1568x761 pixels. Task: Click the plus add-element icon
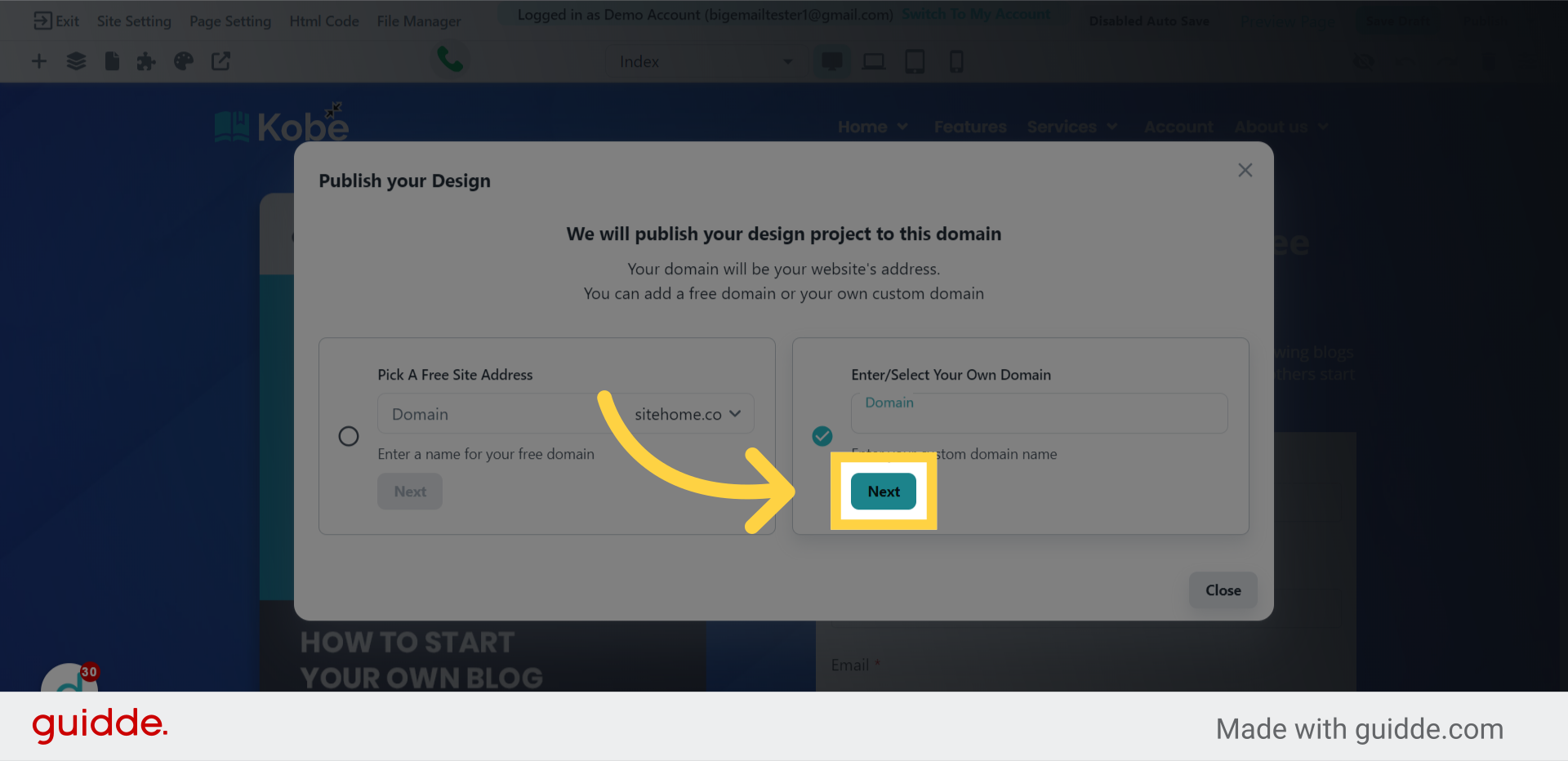(x=39, y=61)
